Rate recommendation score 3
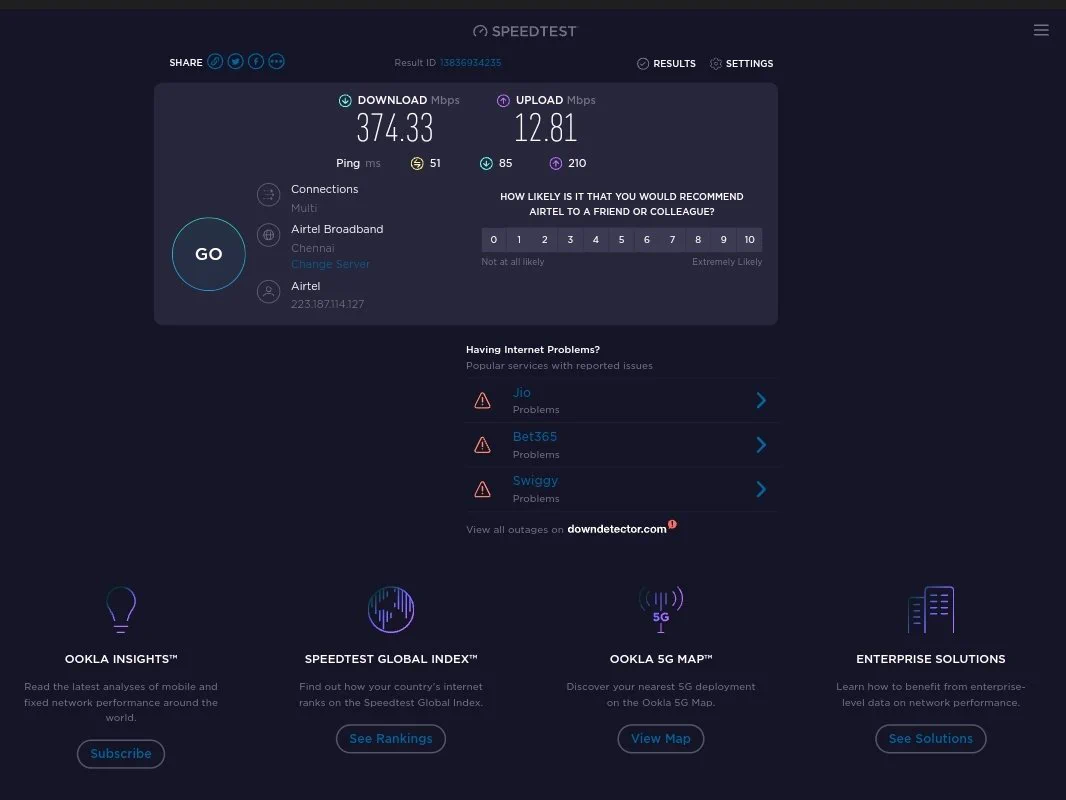Viewport: 1066px width, 800px height. pyautogui.click(x=570, y=240)
